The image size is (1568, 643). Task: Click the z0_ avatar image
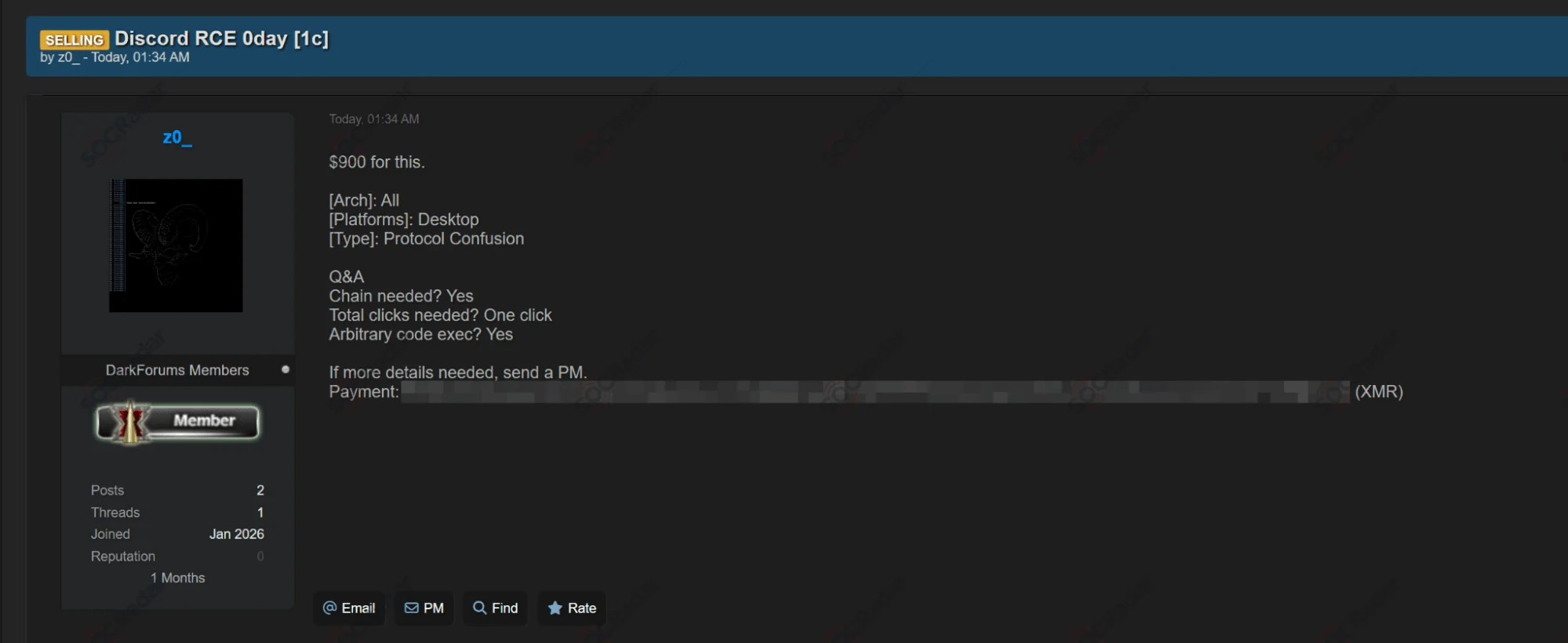point(176,245)
